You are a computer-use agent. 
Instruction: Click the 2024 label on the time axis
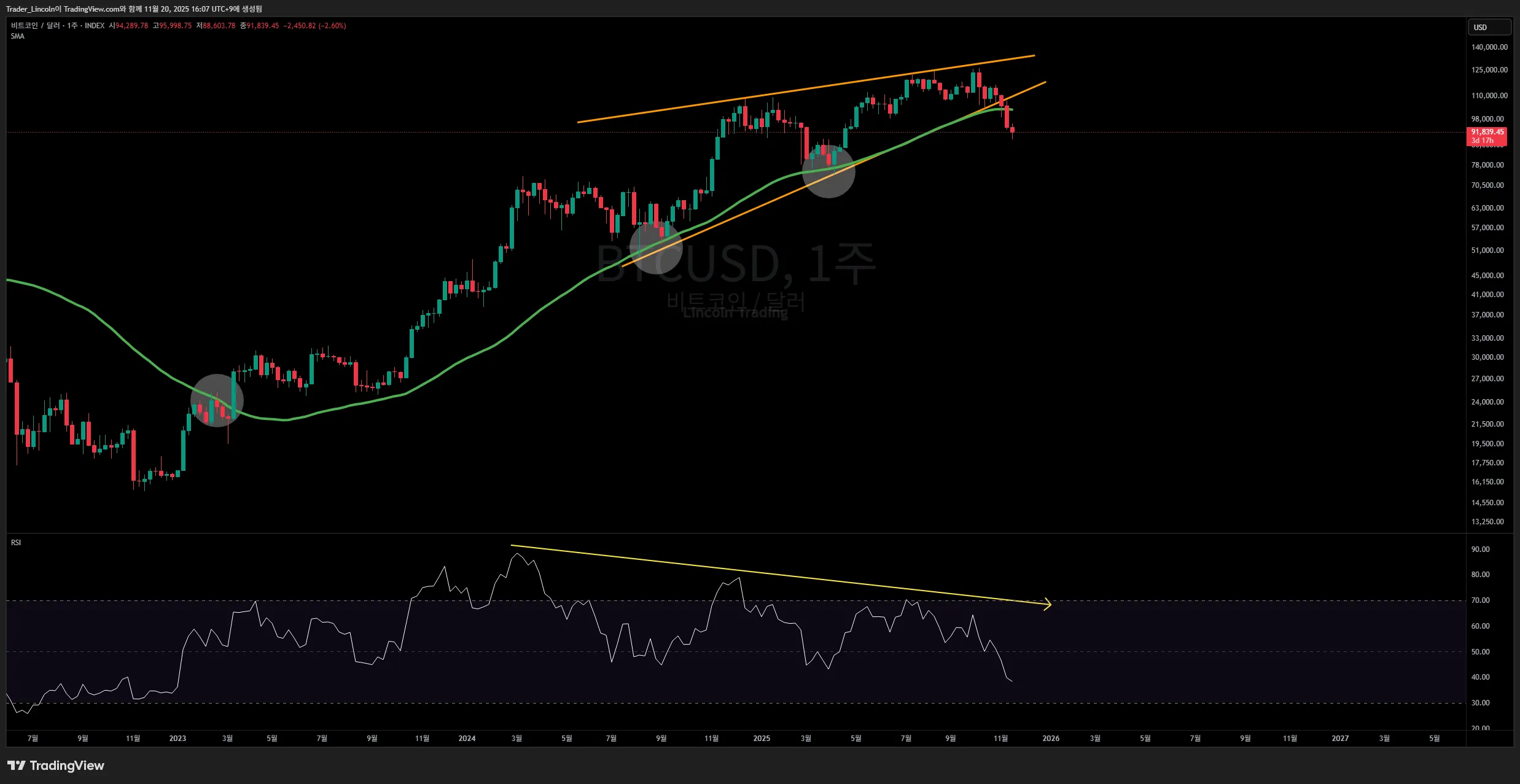467,738
